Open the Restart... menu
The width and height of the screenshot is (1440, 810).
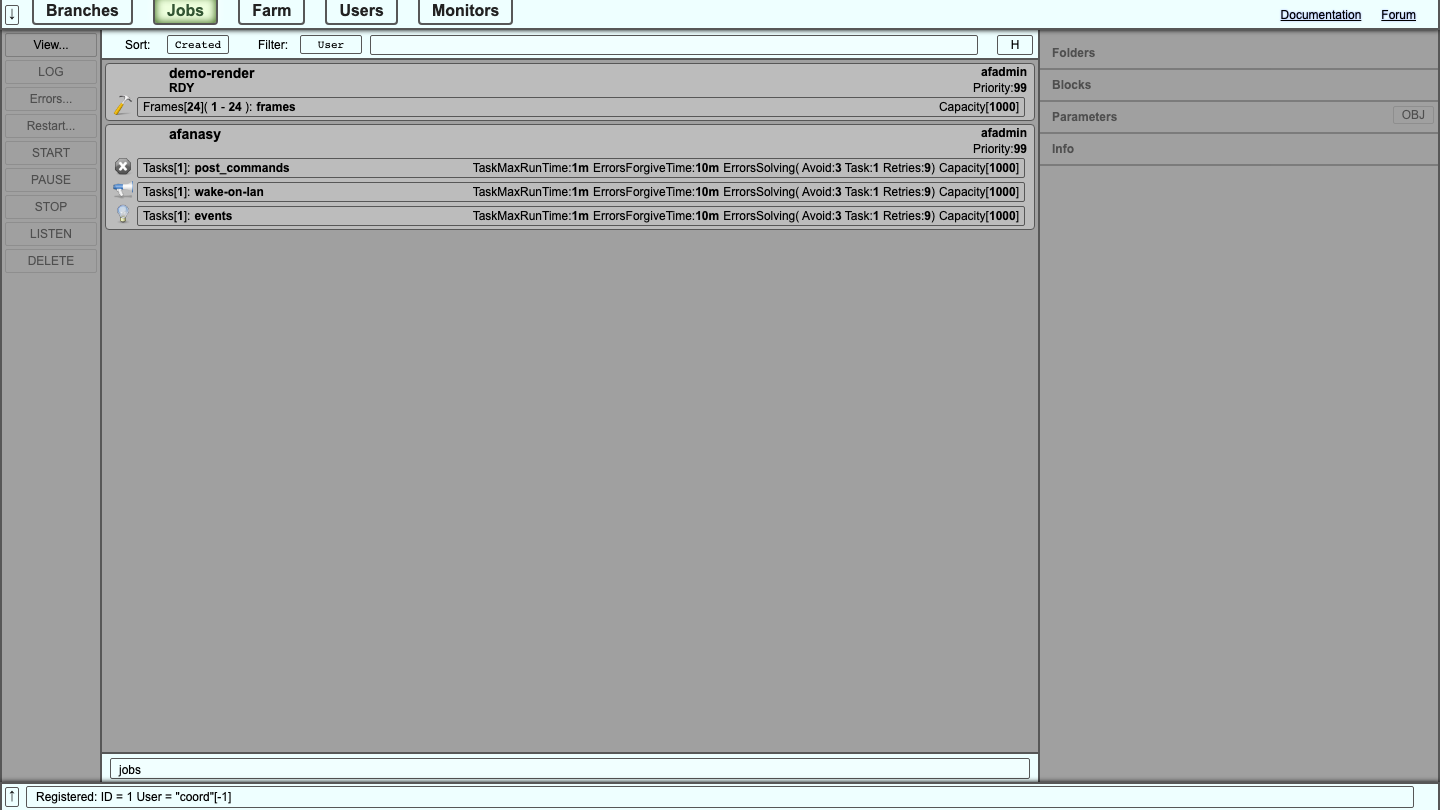pos(51,126)
